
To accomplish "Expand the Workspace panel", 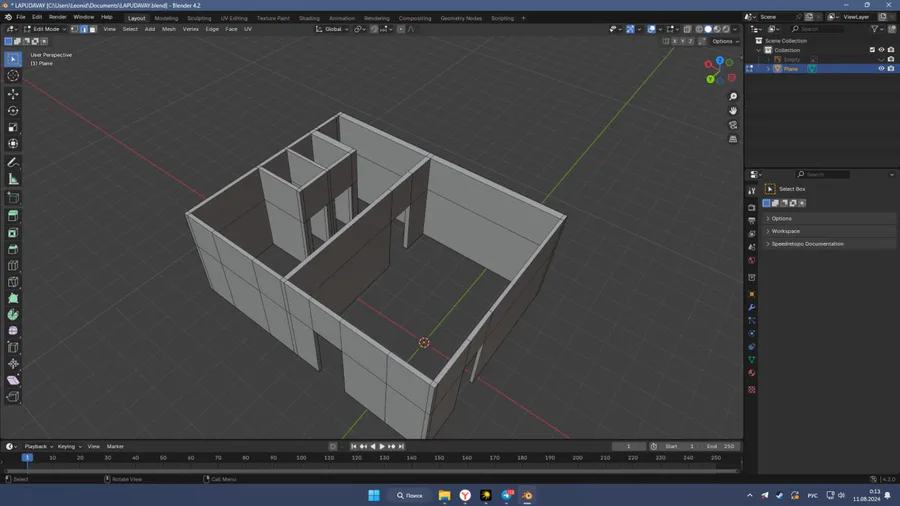I will [x=830, y=231].
